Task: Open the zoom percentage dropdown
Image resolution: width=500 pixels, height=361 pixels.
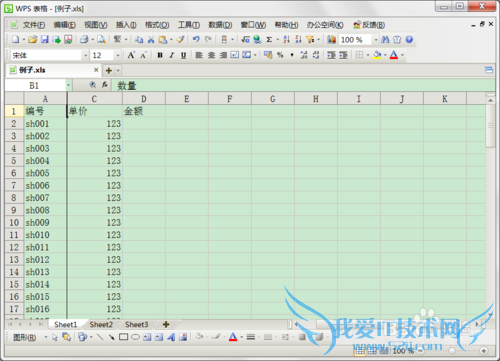Action: [x=376, y=40]
